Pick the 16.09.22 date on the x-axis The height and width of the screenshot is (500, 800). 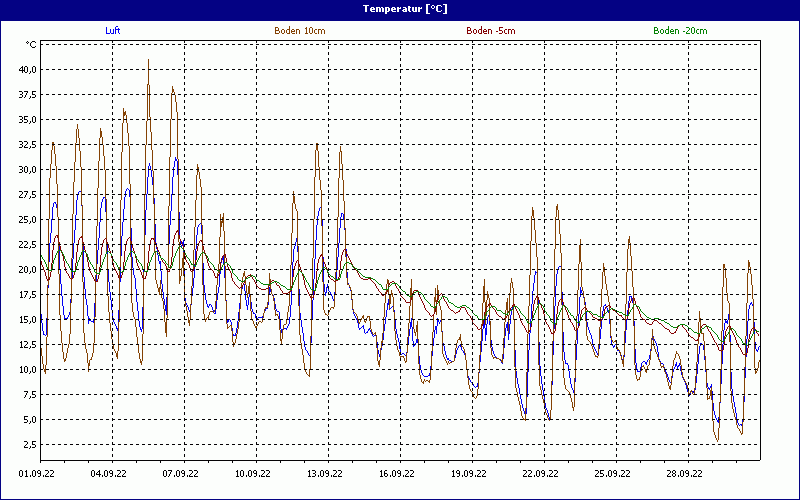pos(396,475)
